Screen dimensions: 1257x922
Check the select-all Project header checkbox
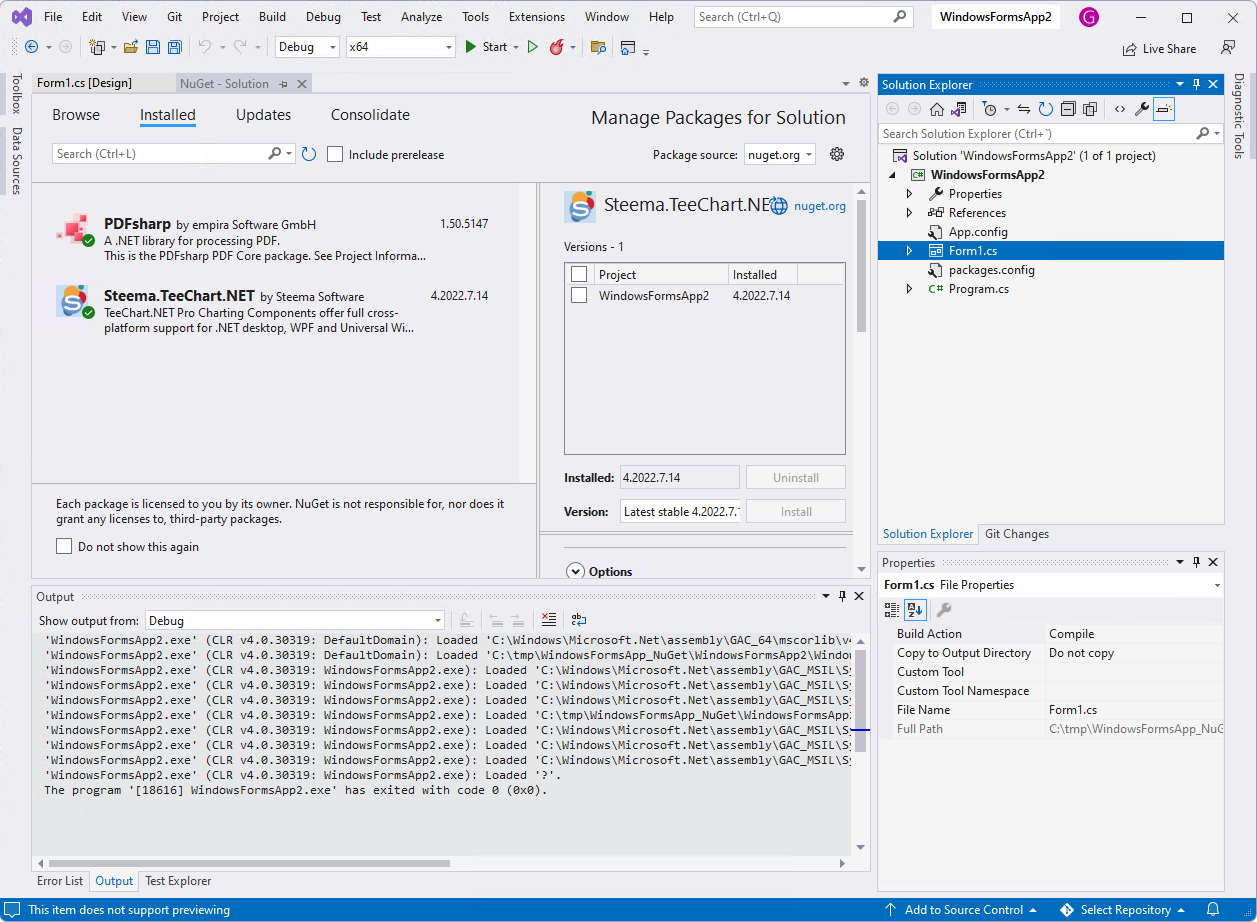[x=579, y=274]
